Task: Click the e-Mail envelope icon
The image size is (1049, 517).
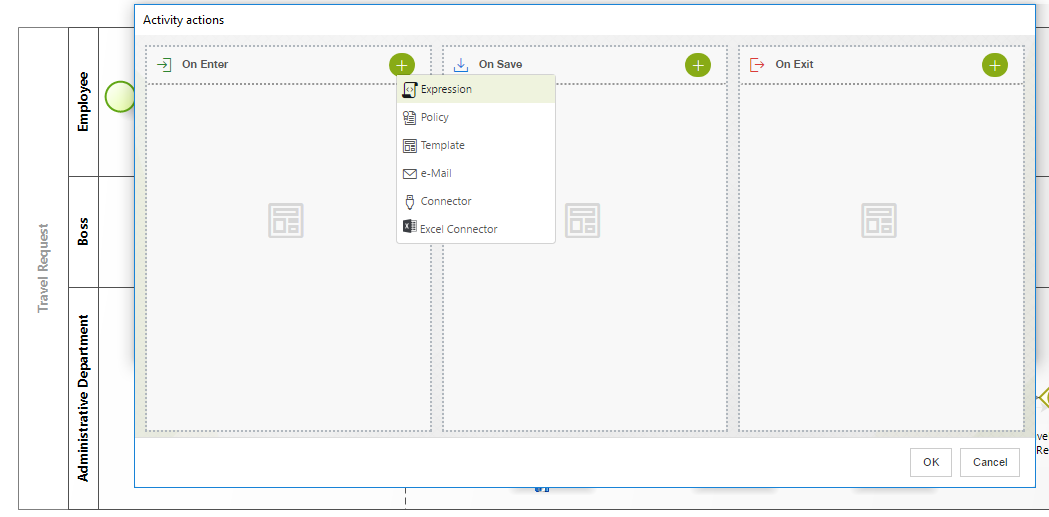Action: tap(409, 173)
